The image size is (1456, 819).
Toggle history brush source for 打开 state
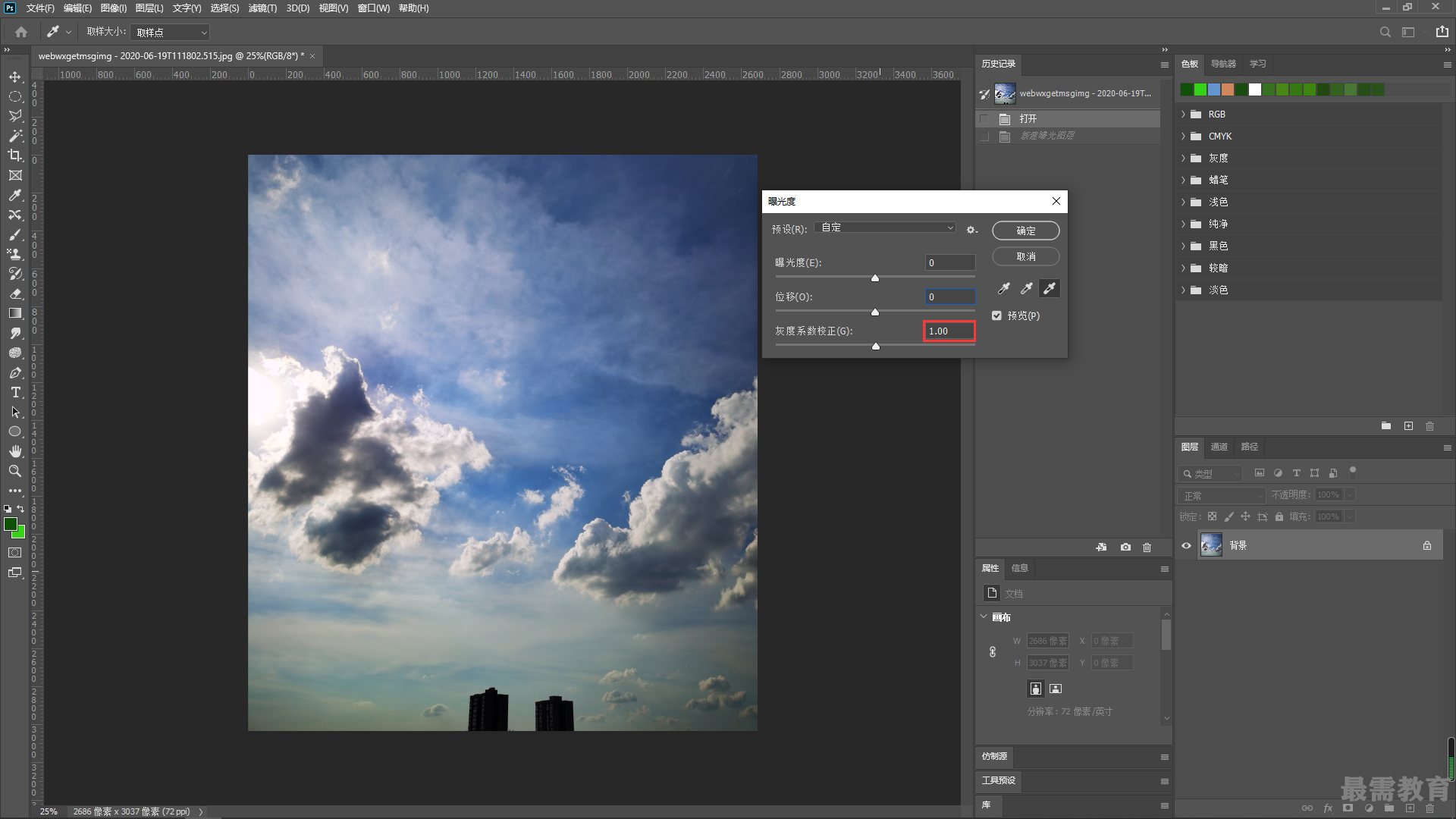[x=984, y=119]
